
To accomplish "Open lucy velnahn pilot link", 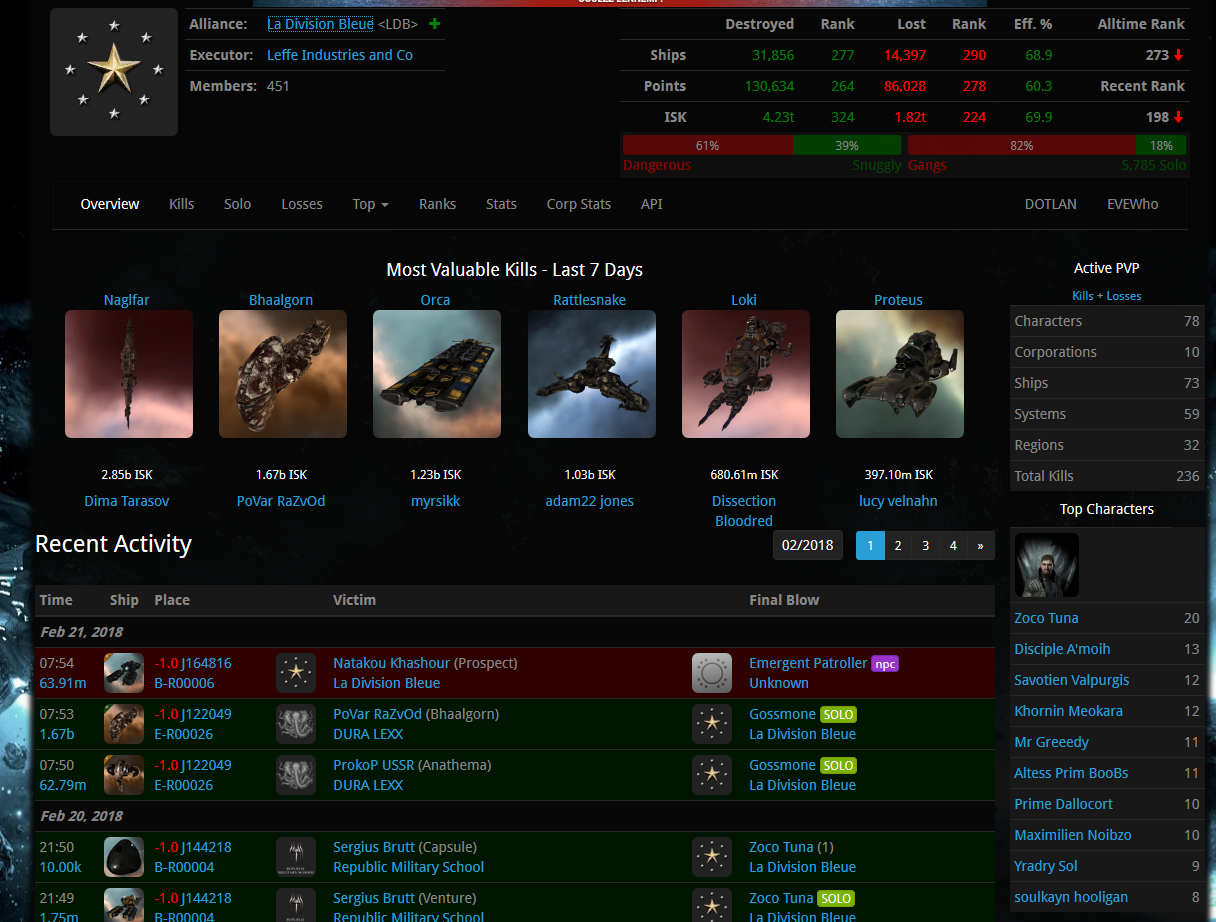I will pos(898,501).
